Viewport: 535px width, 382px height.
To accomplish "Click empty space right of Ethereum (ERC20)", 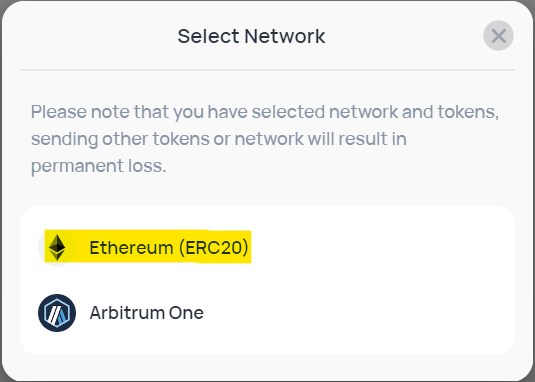I will click(382, 248).
